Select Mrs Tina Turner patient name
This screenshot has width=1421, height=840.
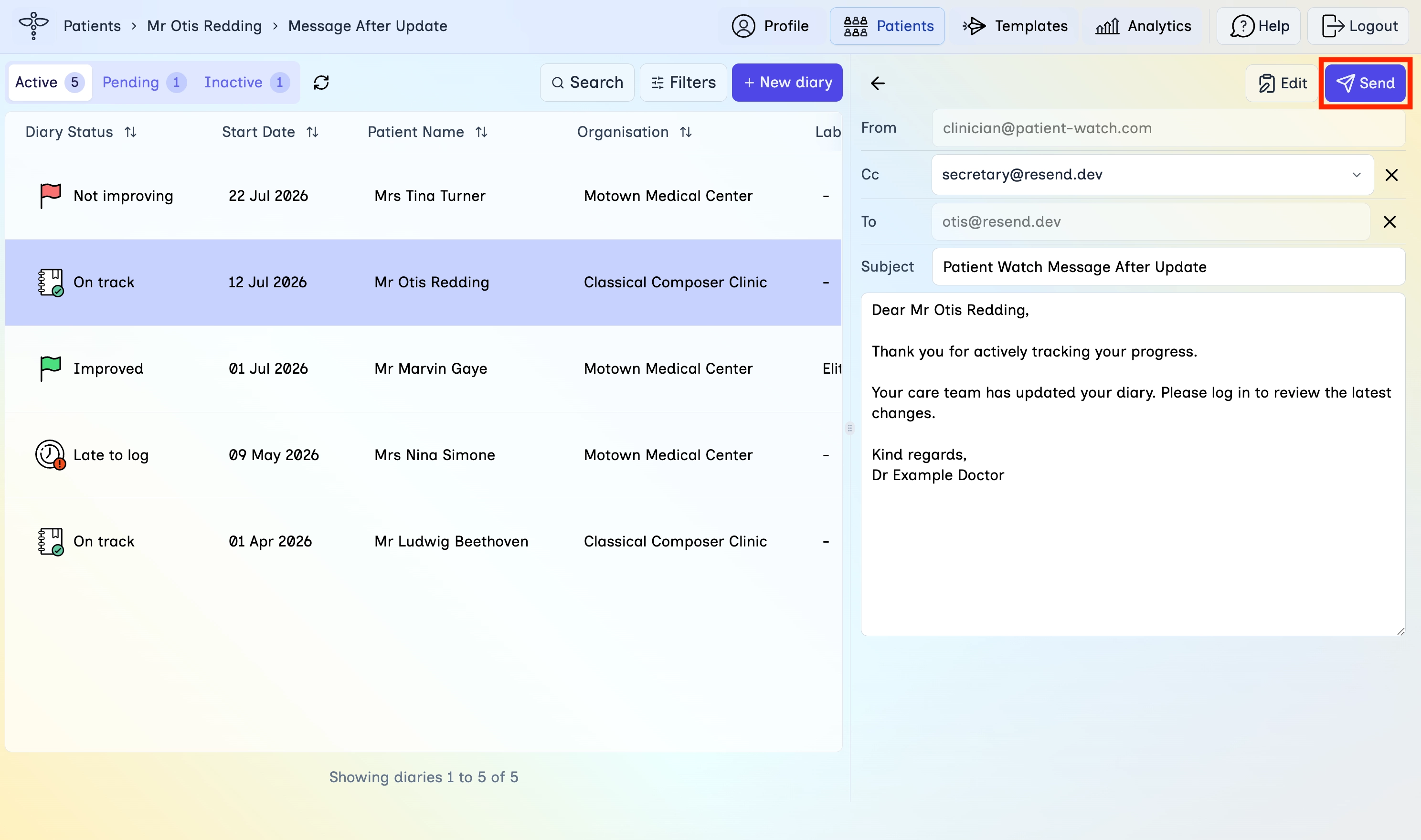[x=430, y=196]
